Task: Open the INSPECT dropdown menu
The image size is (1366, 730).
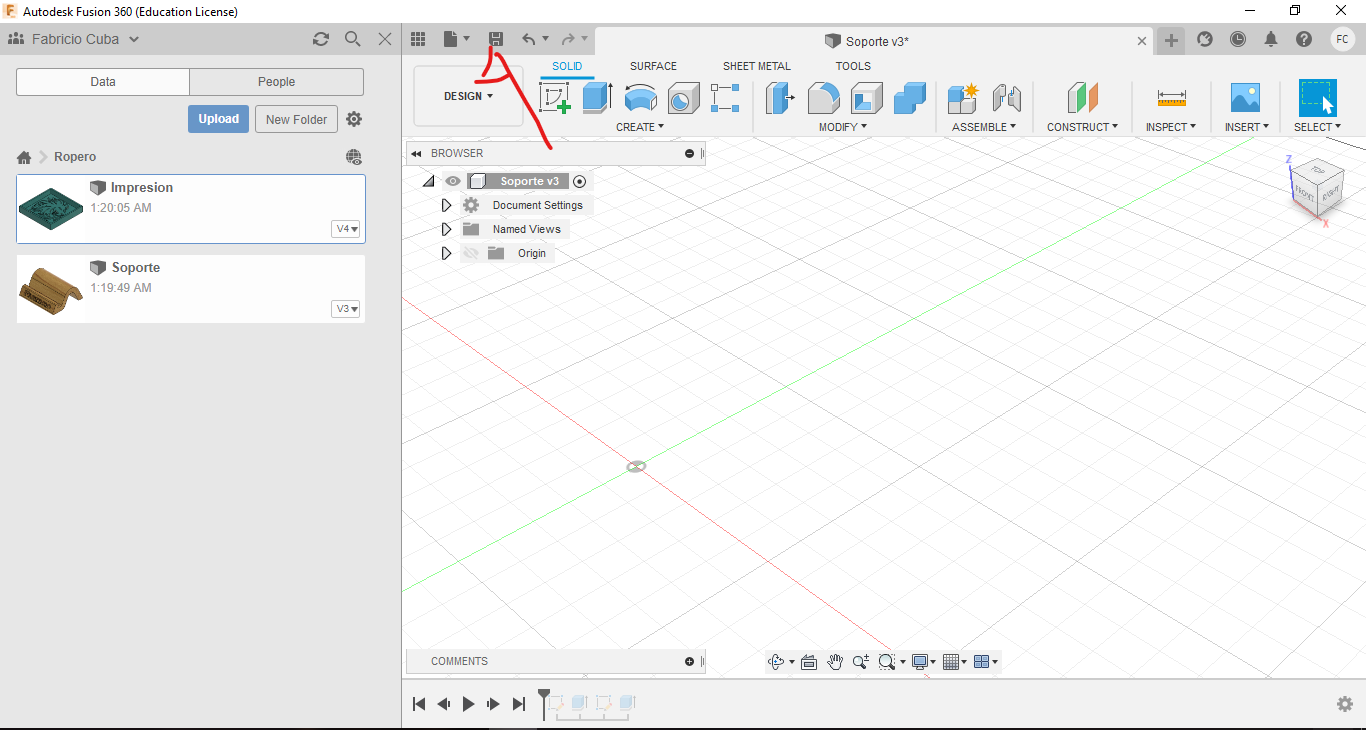Action: [1171, 127]
